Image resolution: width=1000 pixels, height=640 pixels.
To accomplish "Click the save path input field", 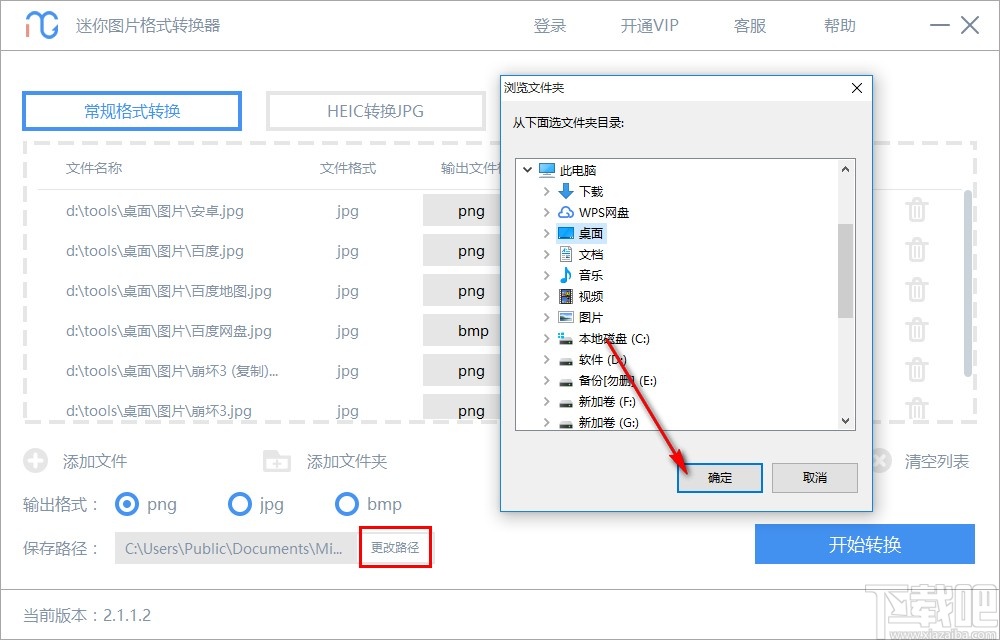I will (235, 548).
